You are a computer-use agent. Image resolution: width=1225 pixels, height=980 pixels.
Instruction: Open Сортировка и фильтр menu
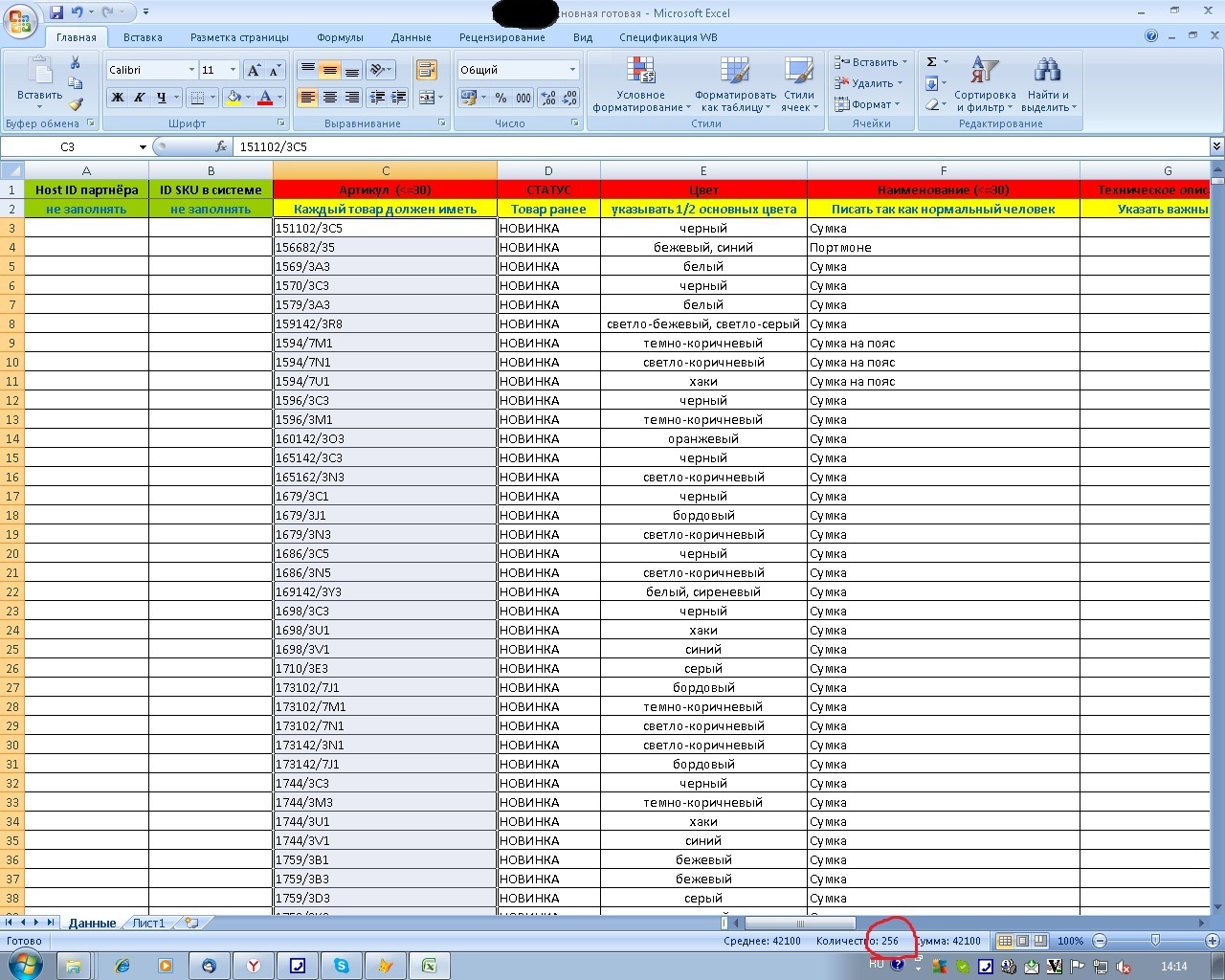click(985, 84)
